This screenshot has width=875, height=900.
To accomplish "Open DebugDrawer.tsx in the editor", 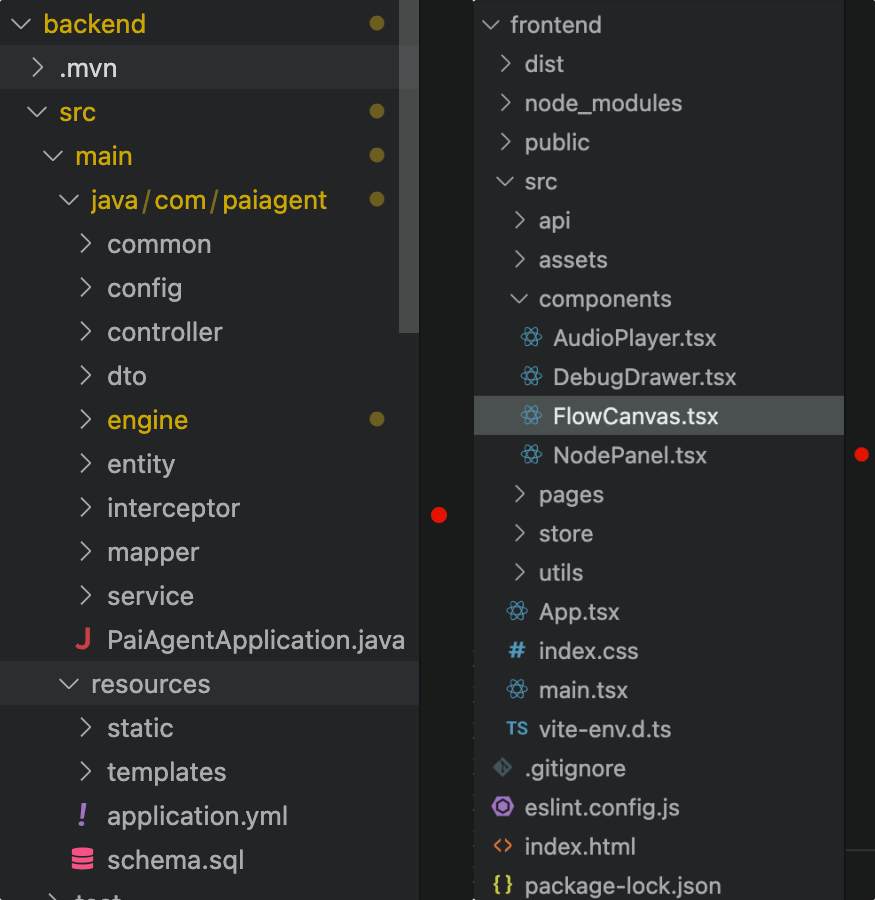I will 644,377.
